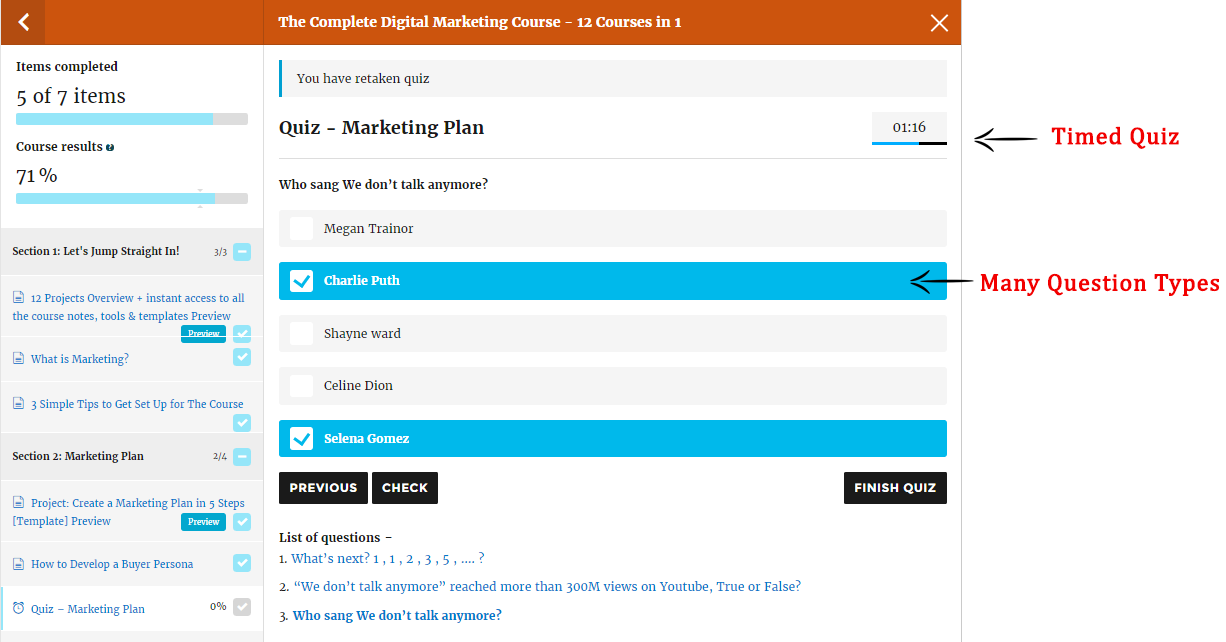The height and width of the screenshot is (642, 1226).
Task: Tick the Celine Dion checkbox
Action: tap(301, 386)
